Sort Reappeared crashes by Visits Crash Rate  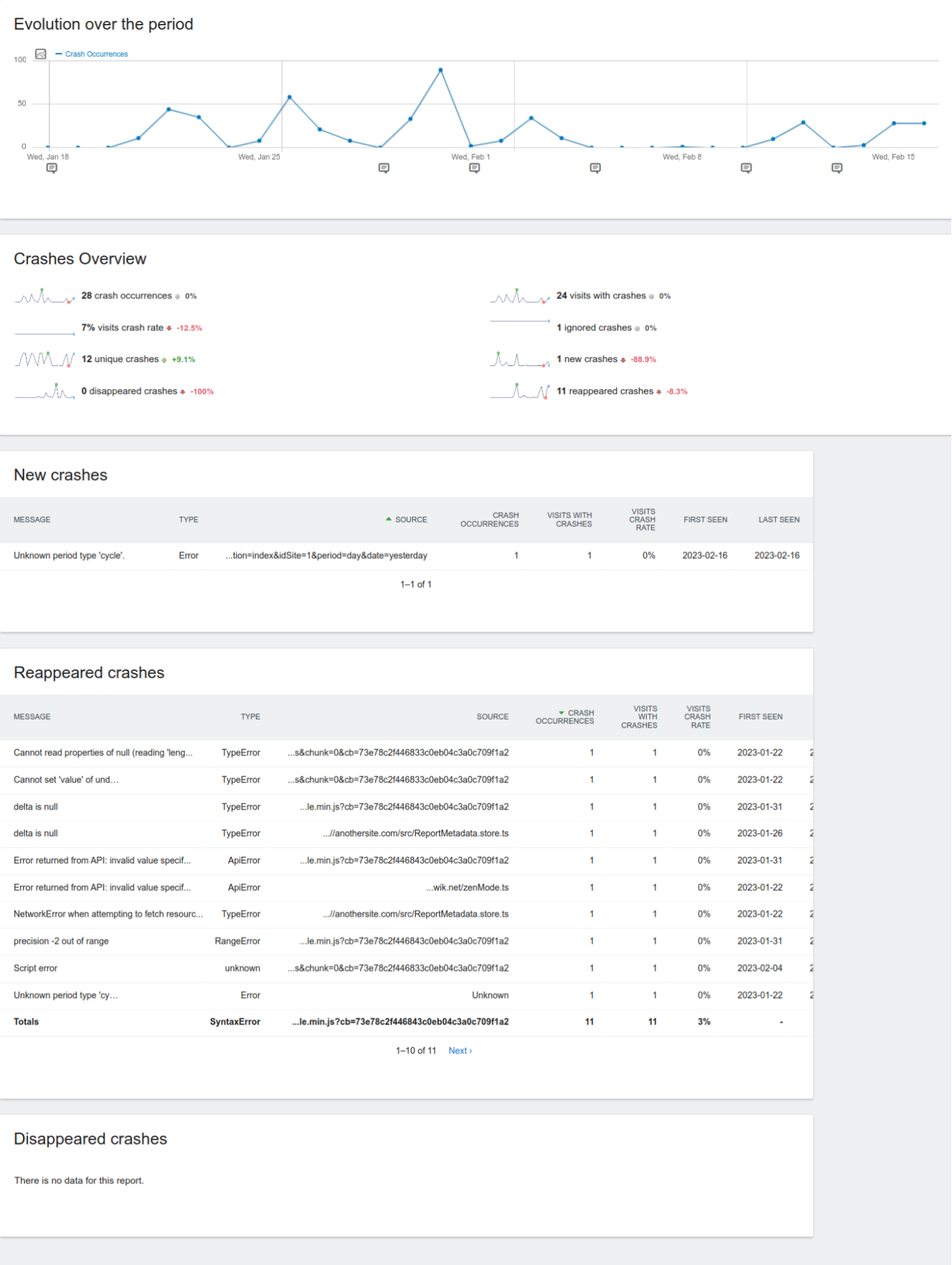(698, 717)
